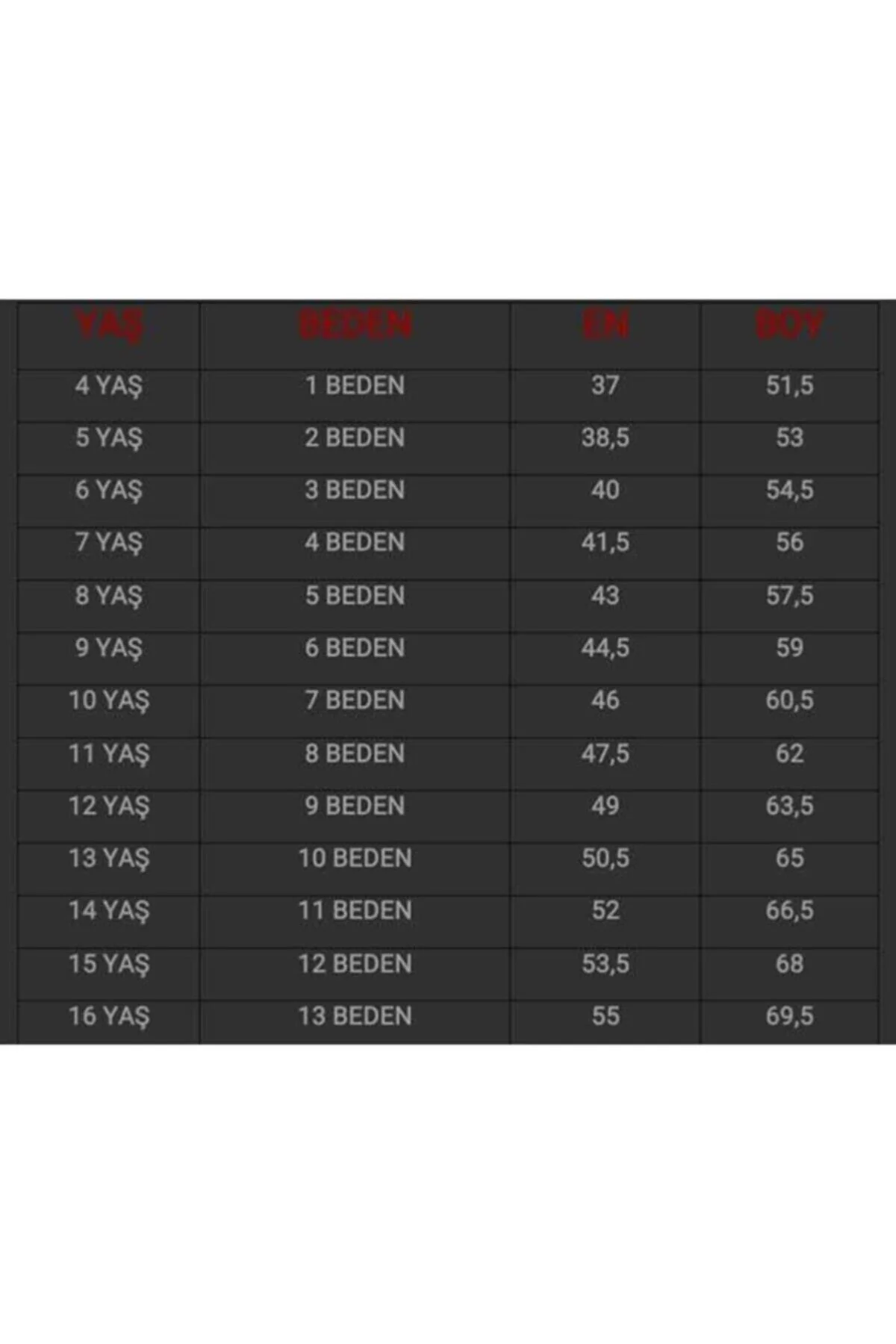Click the red EN column header

pos(605,326)
